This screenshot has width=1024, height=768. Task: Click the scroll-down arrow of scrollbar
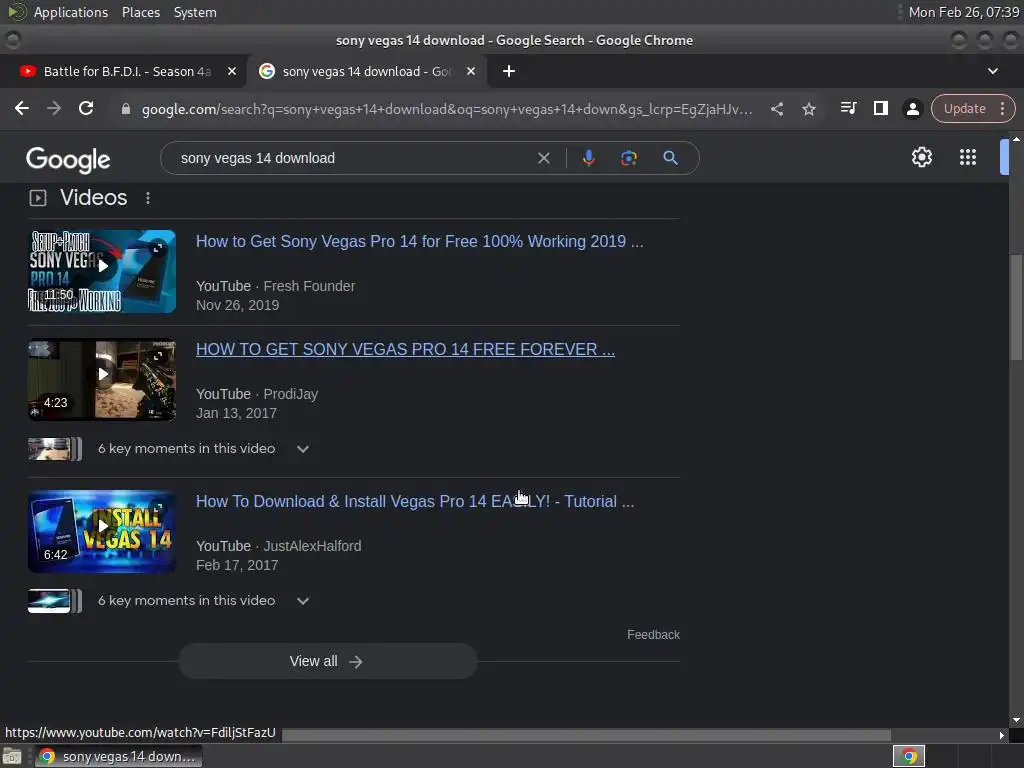tap(1016, 720)
